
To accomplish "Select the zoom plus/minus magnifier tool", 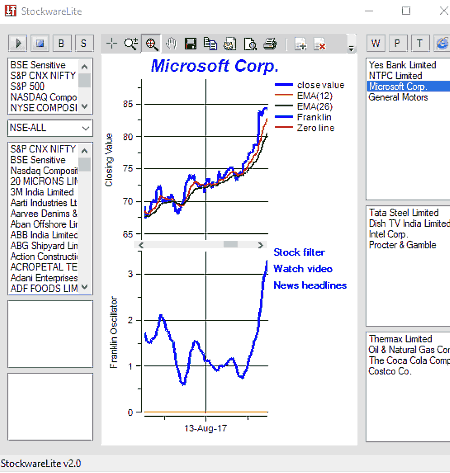I will pos(131,44).
